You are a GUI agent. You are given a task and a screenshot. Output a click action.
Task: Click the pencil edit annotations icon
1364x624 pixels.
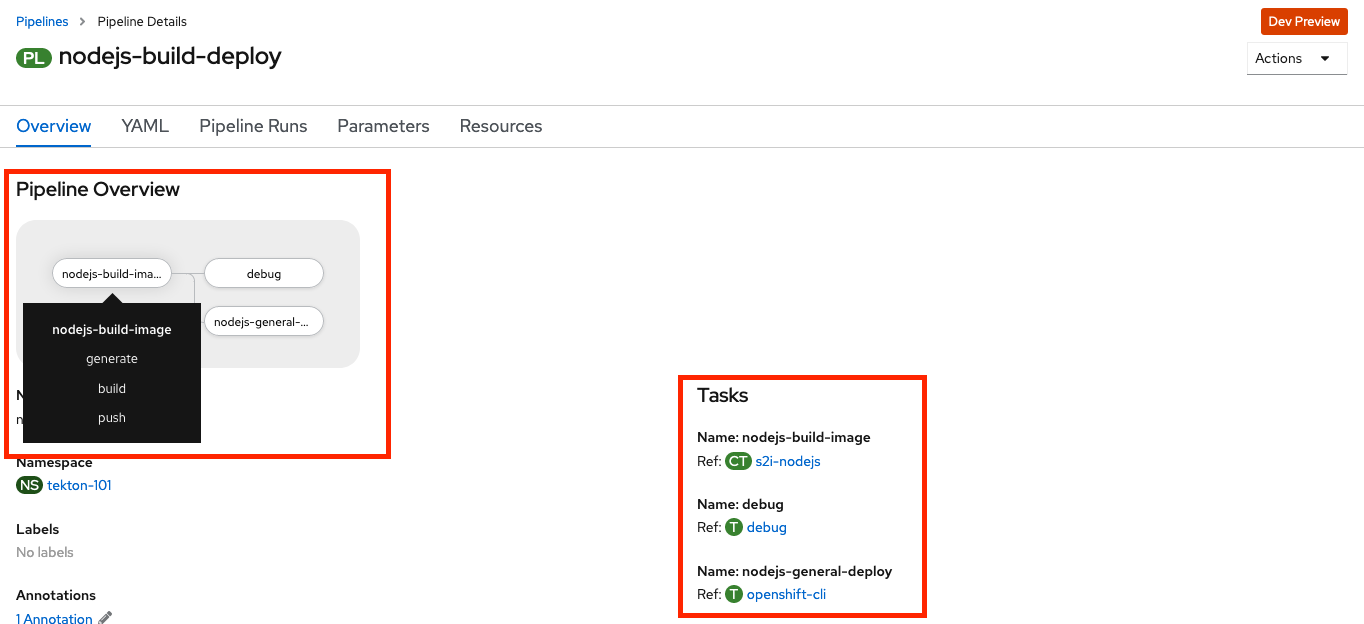click(105, 618)
